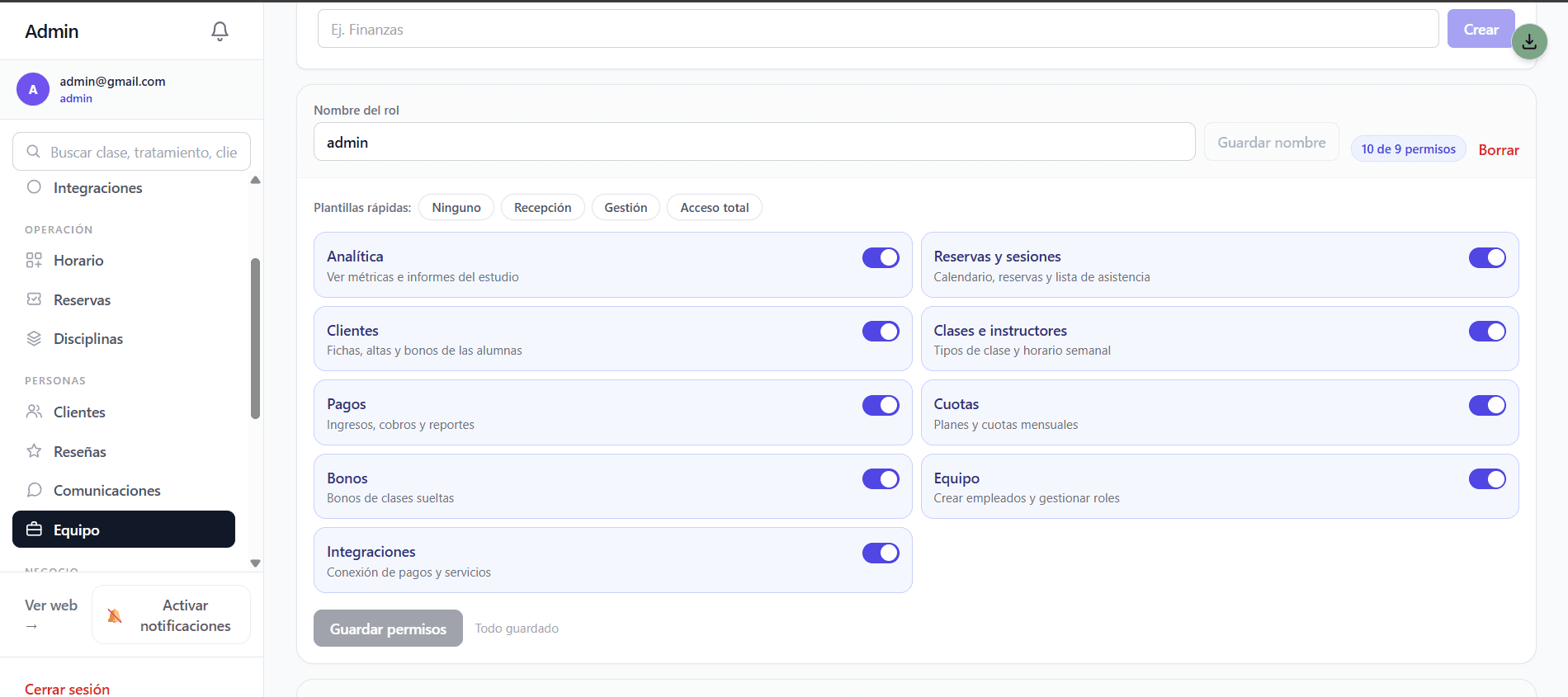Apply the Recepción quick template
The height and width of the screenshot is (697, 1568).
click(542, 208)
